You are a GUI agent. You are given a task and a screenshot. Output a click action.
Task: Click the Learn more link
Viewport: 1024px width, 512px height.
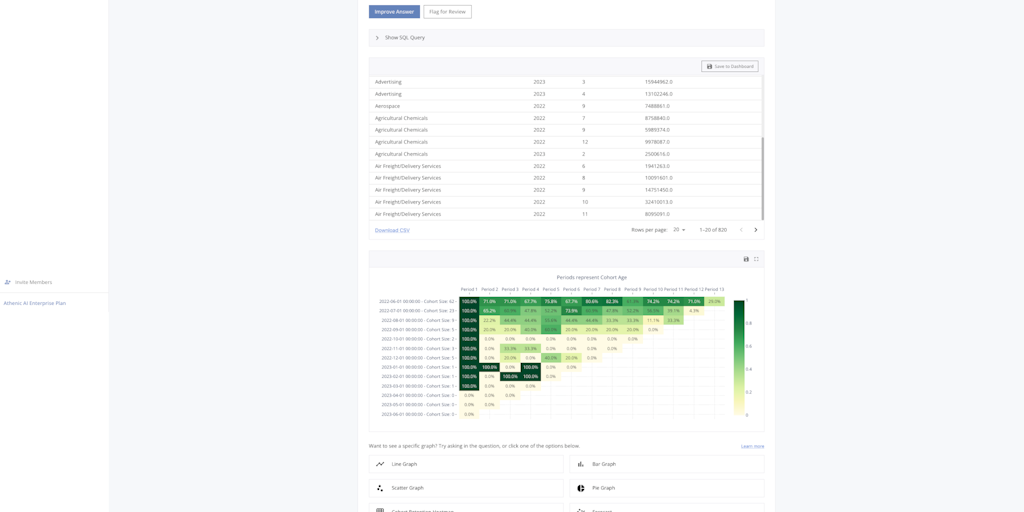(752, 446)
